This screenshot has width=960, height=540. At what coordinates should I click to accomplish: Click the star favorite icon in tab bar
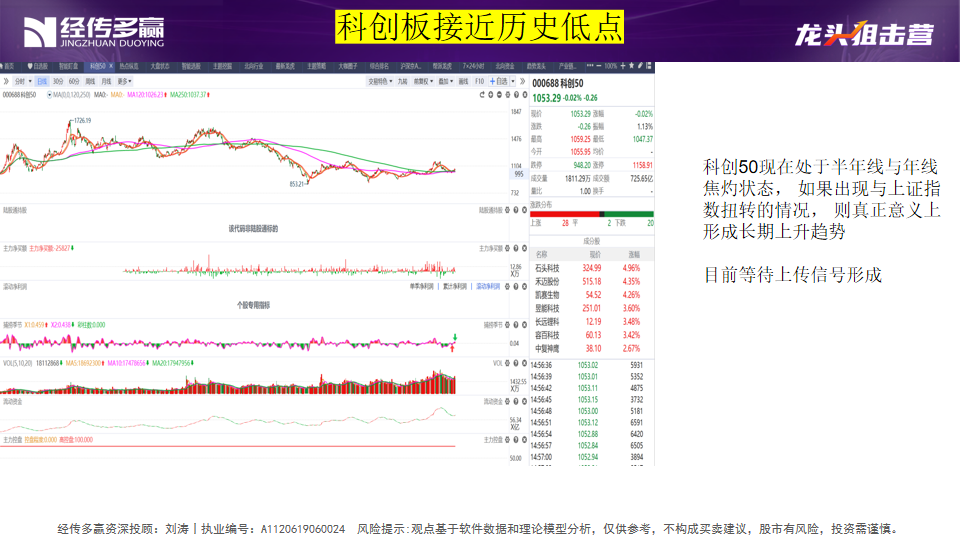point(631,66)
